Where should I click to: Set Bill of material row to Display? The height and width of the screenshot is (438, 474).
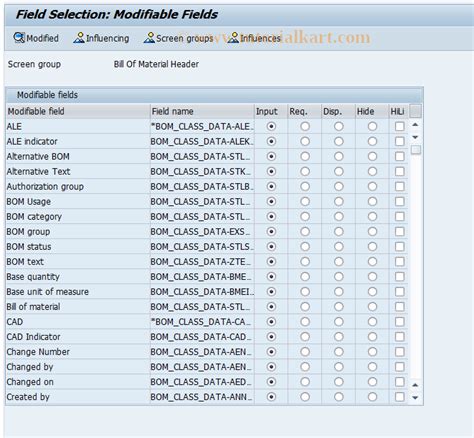[339, 307]
